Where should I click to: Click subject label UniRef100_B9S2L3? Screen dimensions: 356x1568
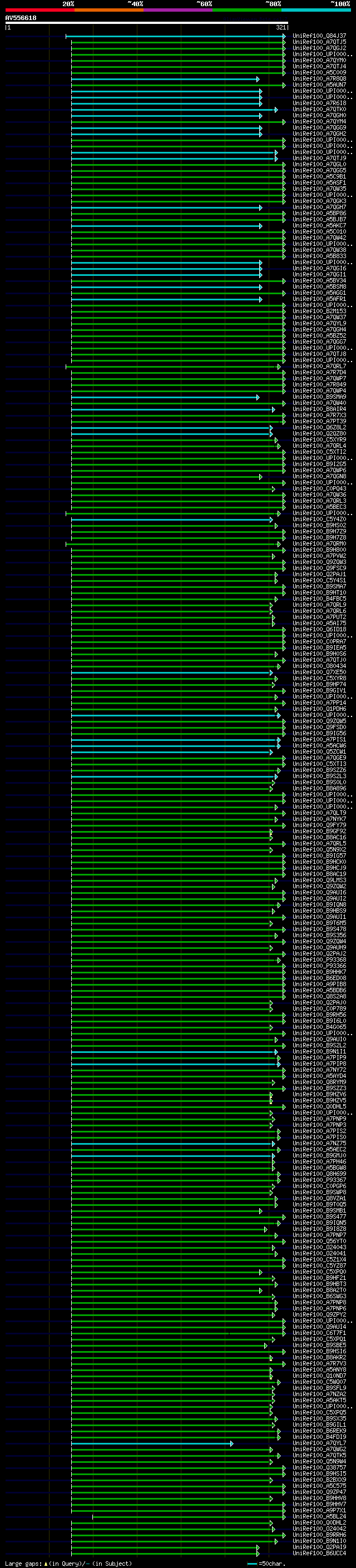tap(319, 776)
